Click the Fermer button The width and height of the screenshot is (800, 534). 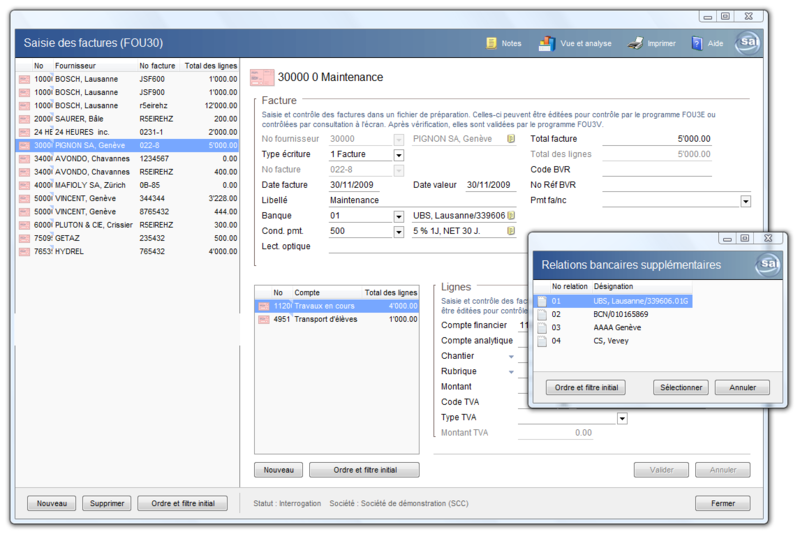point(722,503)
